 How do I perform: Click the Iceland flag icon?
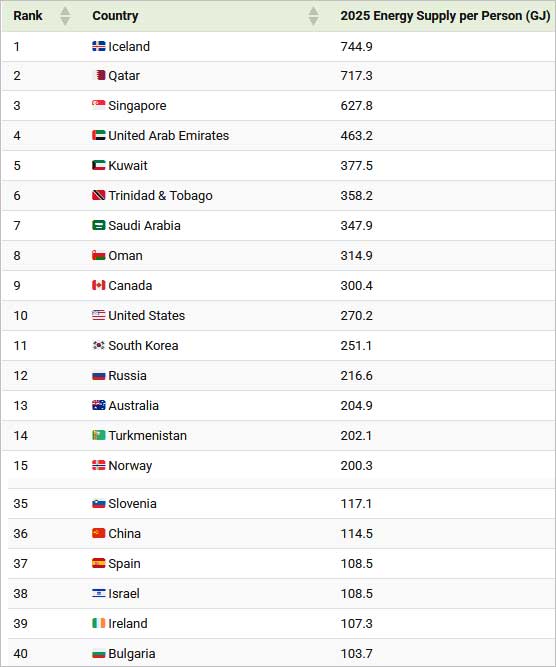click(99, 46)
